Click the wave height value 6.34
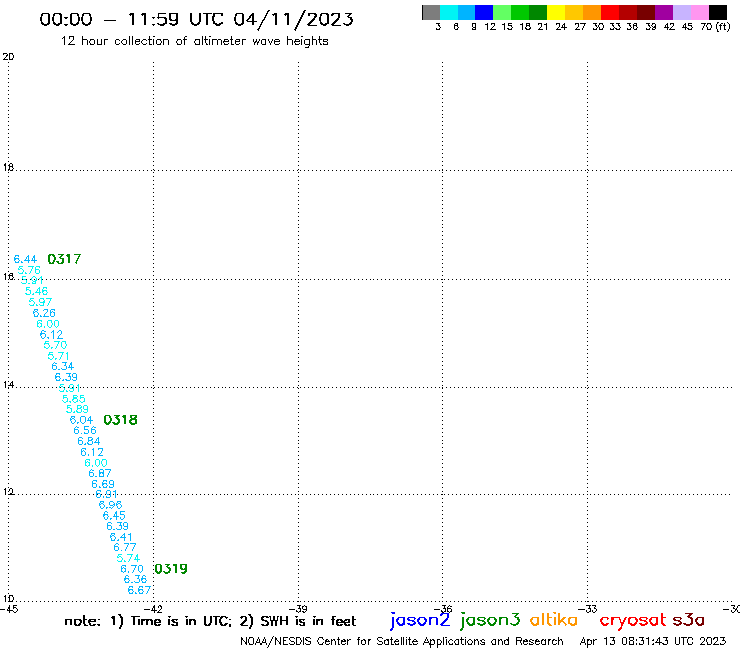Viewport: 740px width, 650px height. point(62,366)
